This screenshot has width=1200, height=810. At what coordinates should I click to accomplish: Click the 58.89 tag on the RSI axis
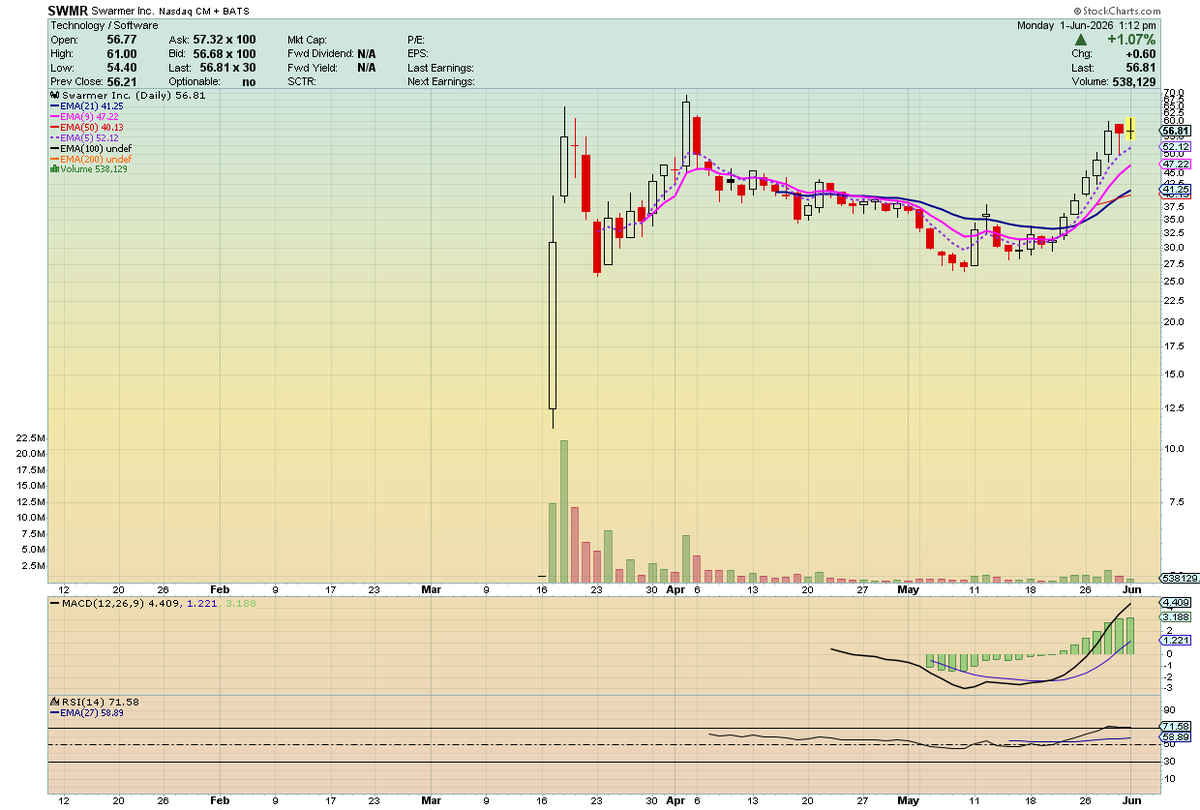[1175, 737]
